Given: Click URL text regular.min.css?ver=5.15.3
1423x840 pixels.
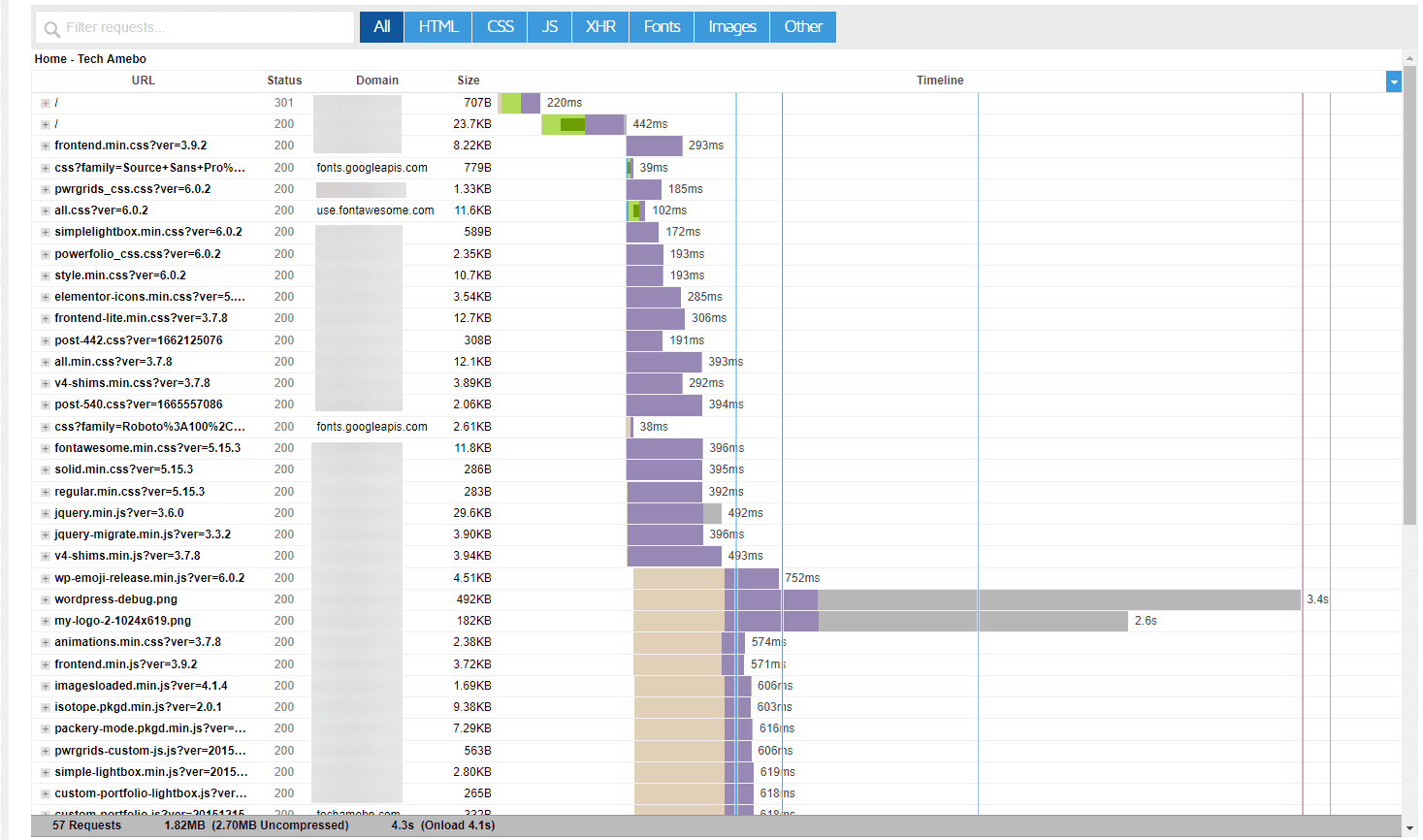Looking at the screenshot, I should [x=130, y=492].
